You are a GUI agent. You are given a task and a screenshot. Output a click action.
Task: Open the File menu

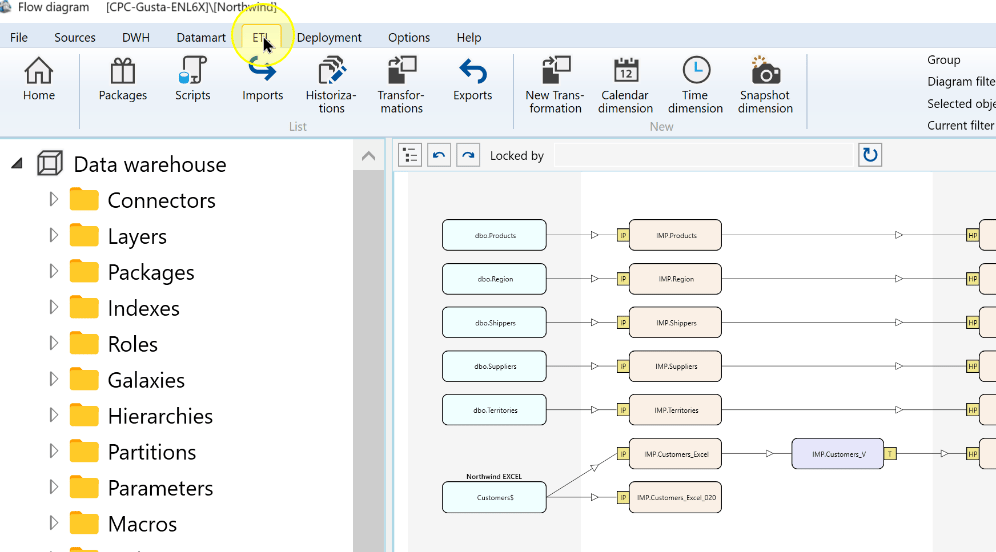18,37
